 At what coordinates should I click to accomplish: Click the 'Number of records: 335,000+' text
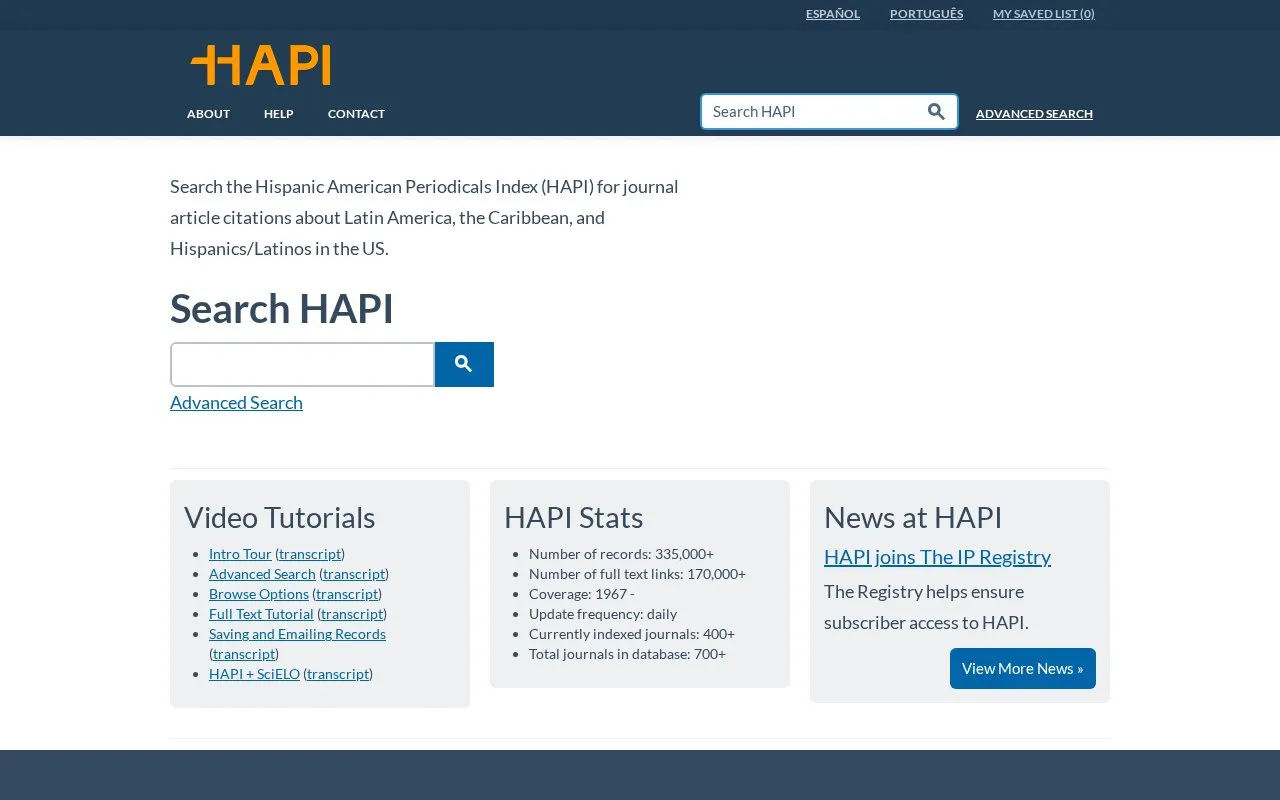coord(621,554)
